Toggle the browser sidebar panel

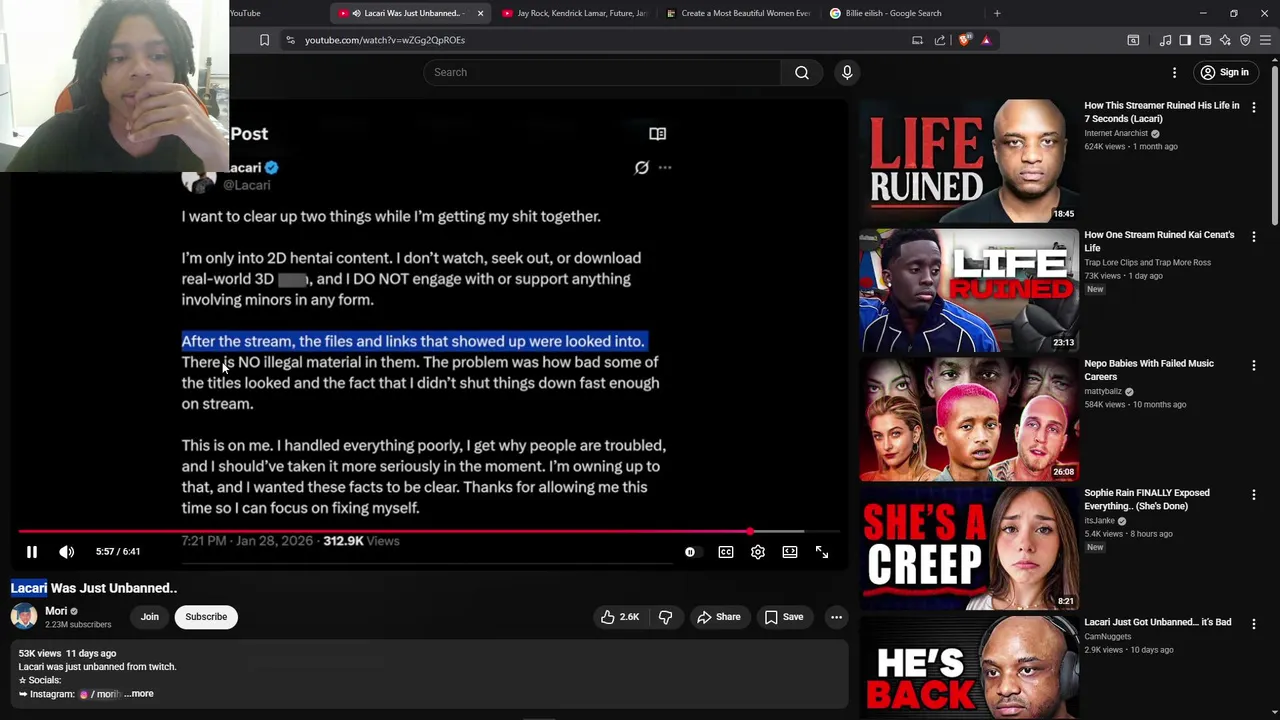(x=1185, y=40)
